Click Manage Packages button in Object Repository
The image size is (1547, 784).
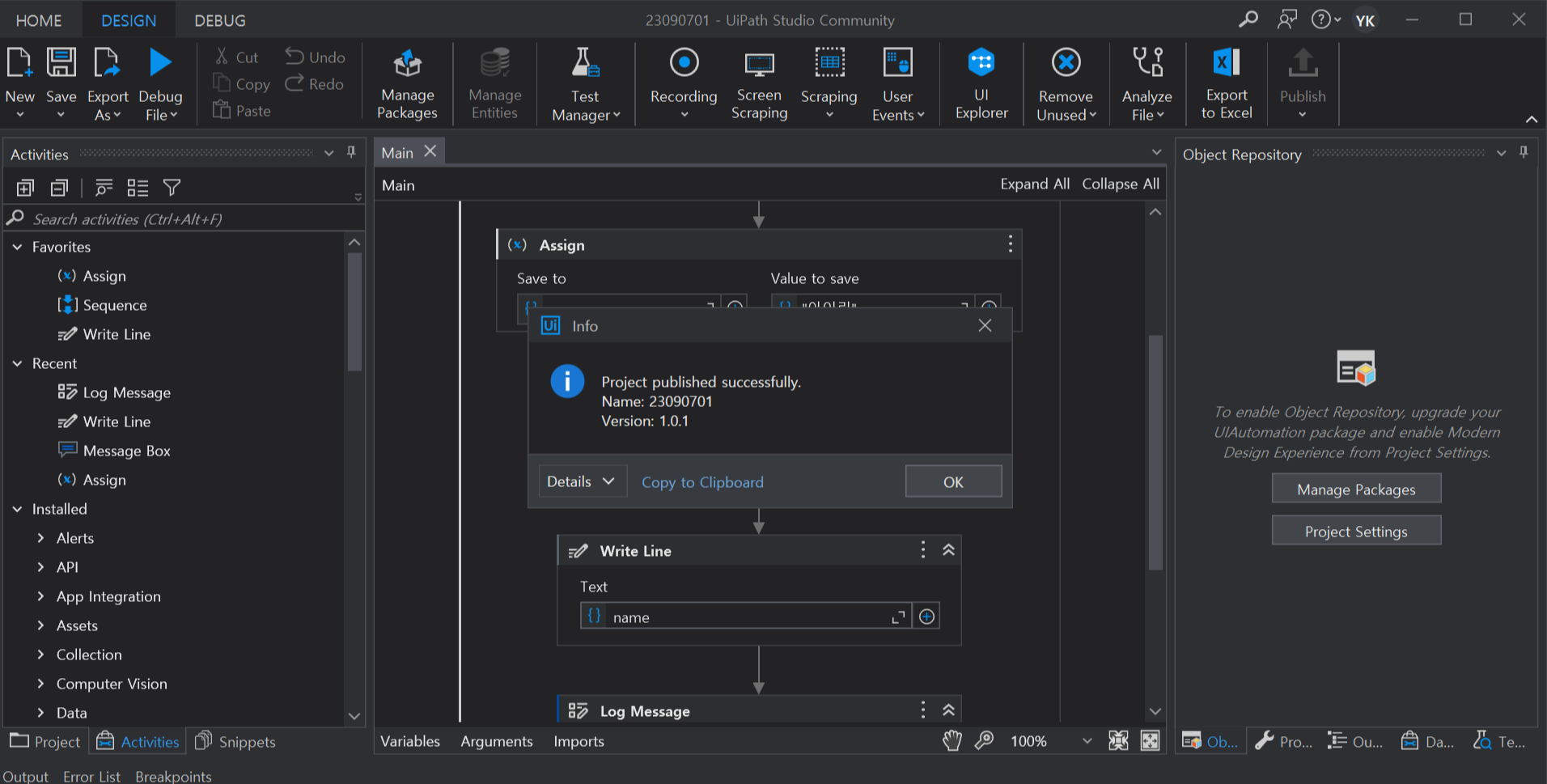[x=1356, y=489]
